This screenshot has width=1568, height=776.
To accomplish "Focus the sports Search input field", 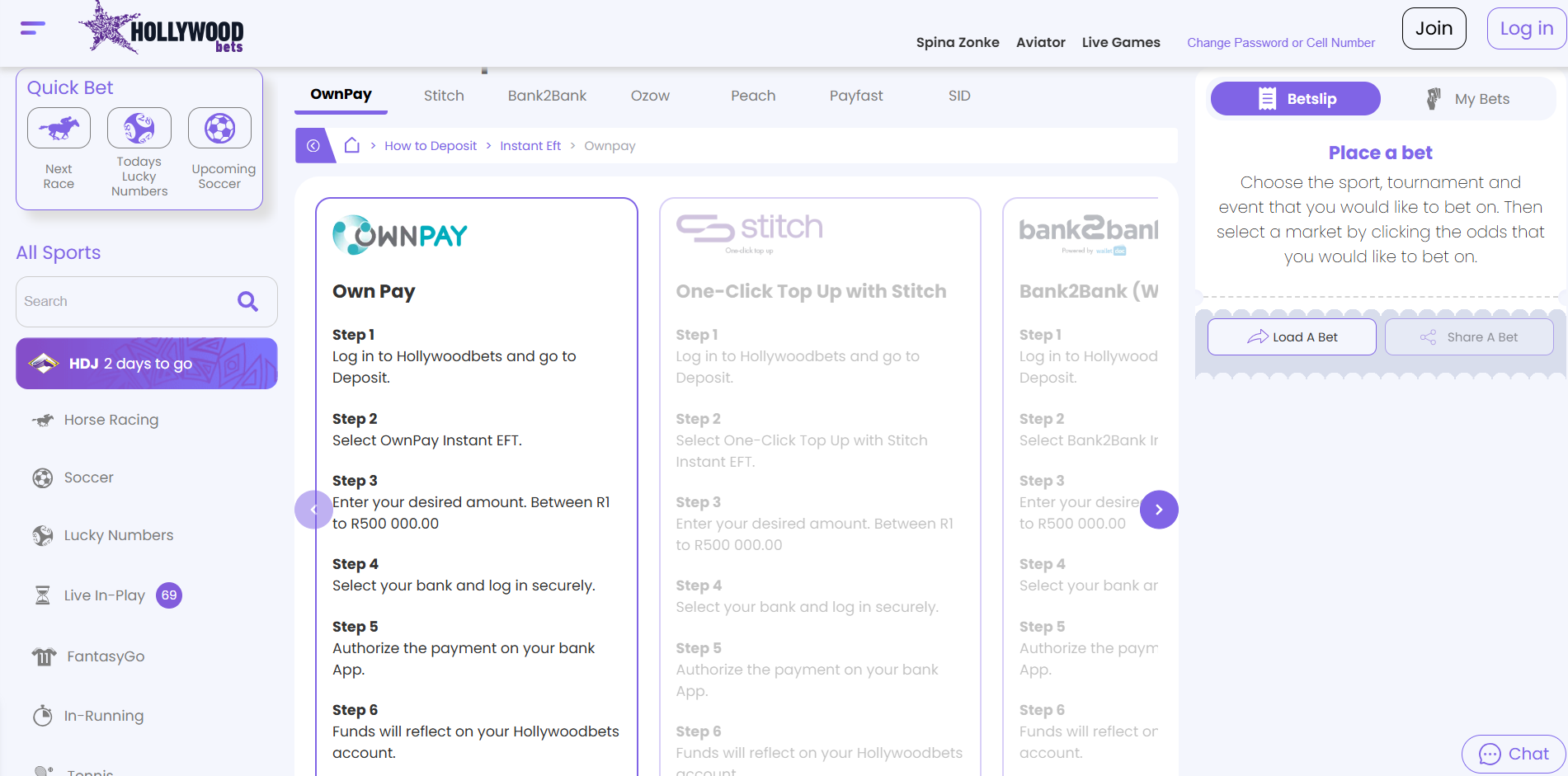I will click(147, 302).
